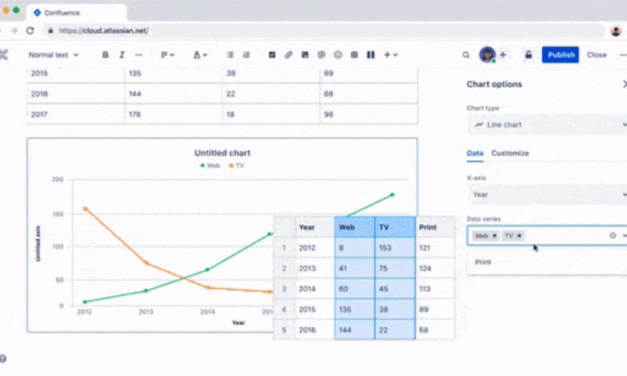This screenshot has width=627, height=376.
Task: Click row number 3 in popup table
Action: [284, 289]
